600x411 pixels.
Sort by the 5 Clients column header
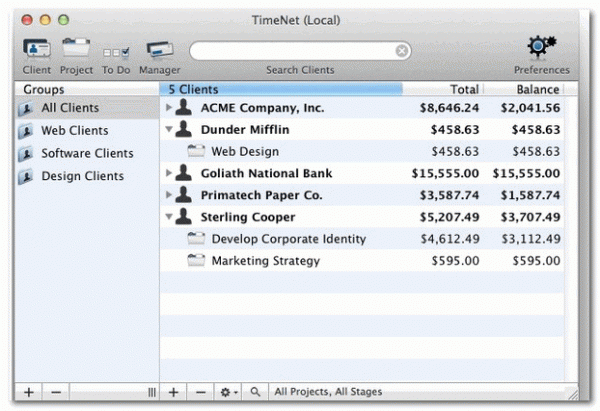click(281, 89)
